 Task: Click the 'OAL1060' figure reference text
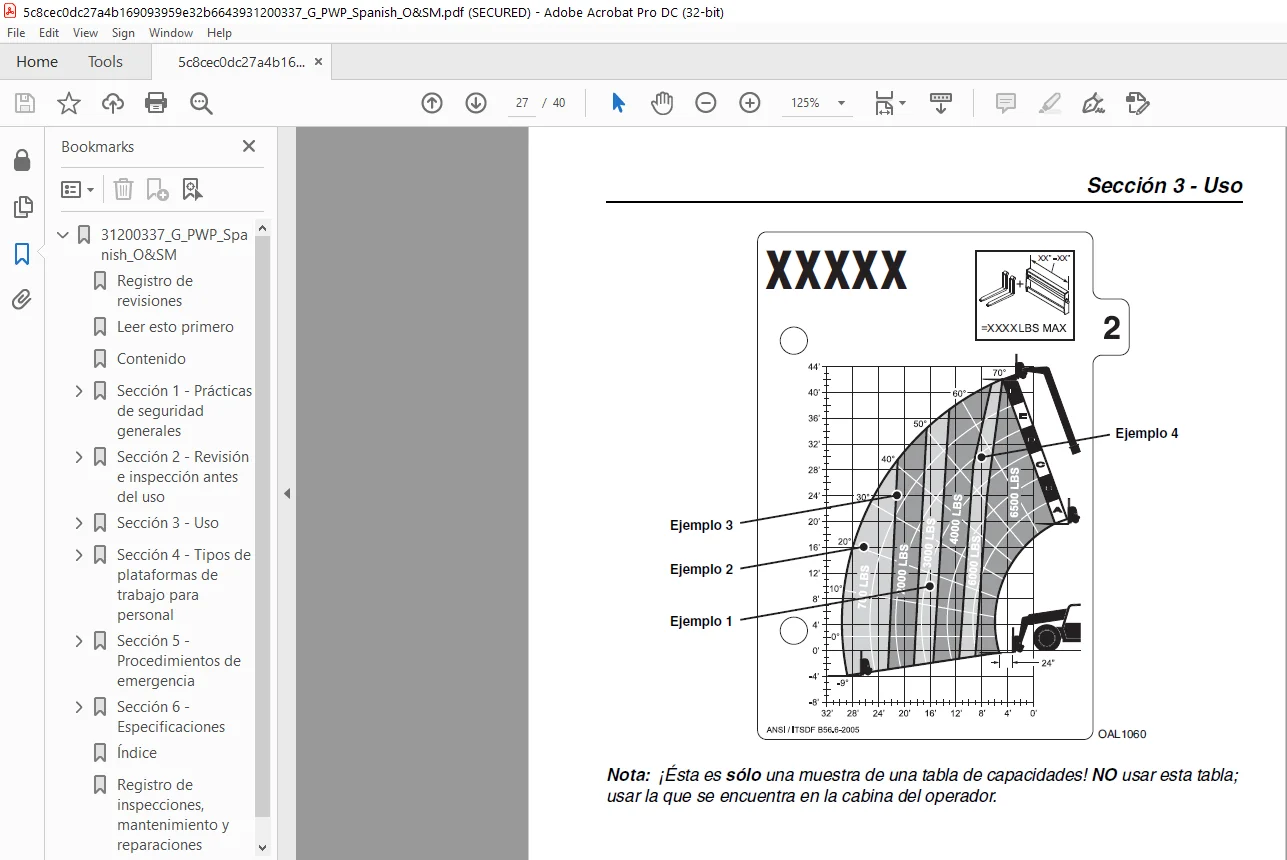click(1121, 734)
